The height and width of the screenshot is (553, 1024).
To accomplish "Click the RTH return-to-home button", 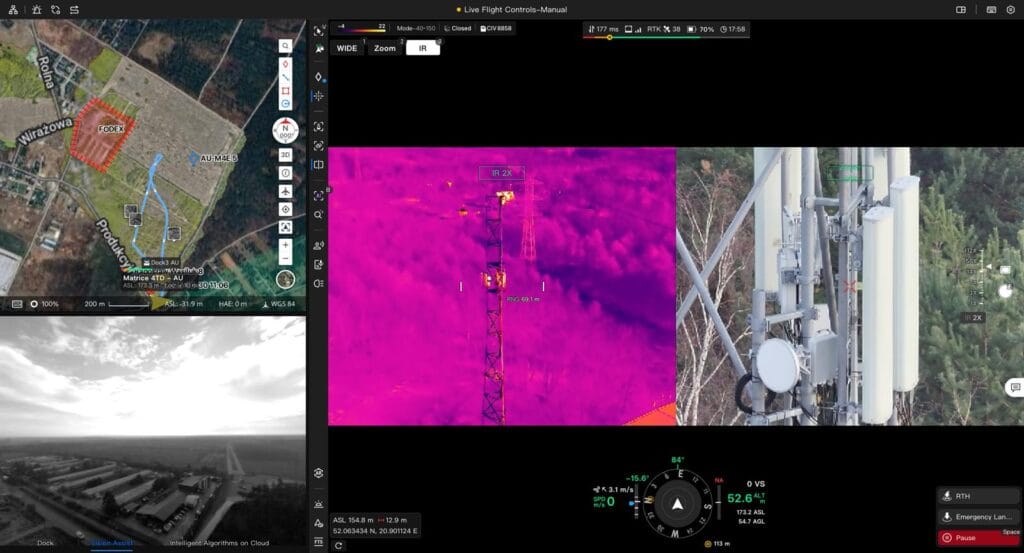I will (978, 496).
